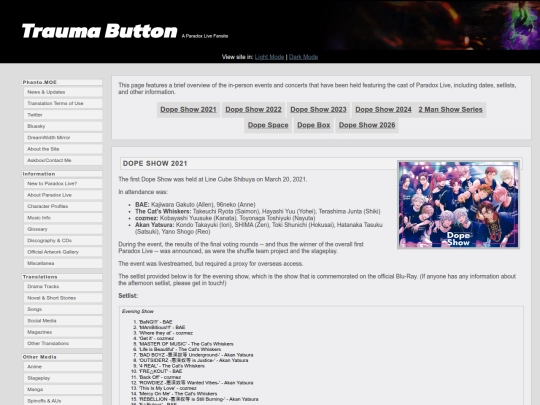Image resolution: width=540 pixels, height=405 pixels.
Task: Click setlist row 'This Is My Love'
Action: pyautogui.click(x=167, y=388)
